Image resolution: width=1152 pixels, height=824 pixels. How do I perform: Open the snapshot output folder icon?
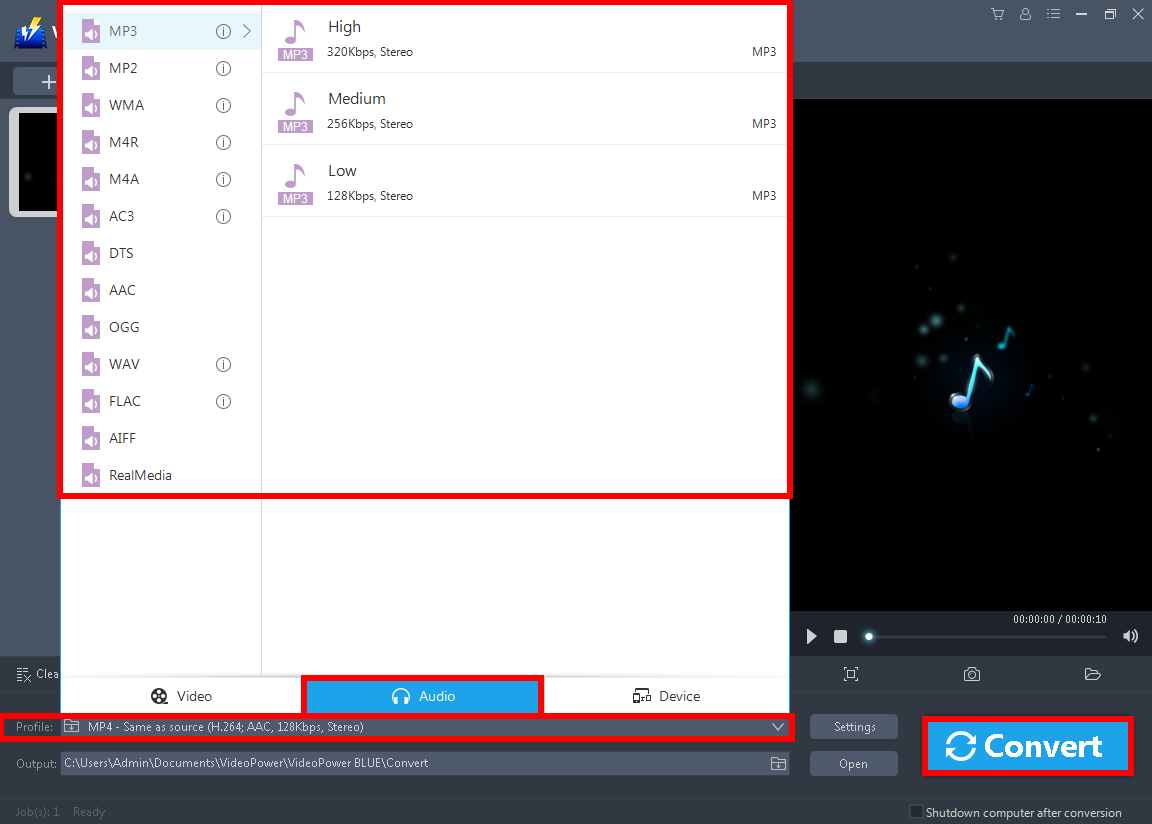pyautogui.click(x=1092, y=674)
